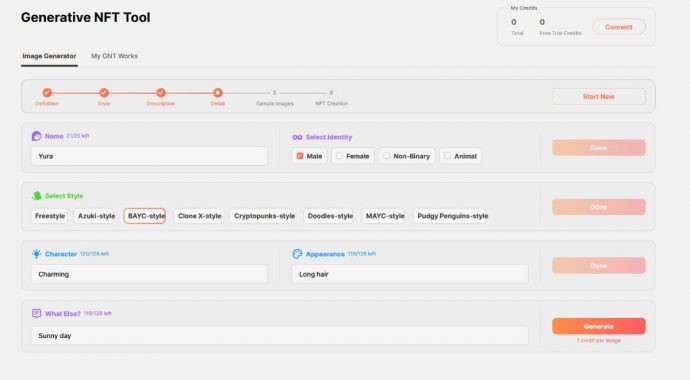This screenshot has height=380, width=690.
Task: Uncheck the Male identity checkbox
Action: pos(300,156)
